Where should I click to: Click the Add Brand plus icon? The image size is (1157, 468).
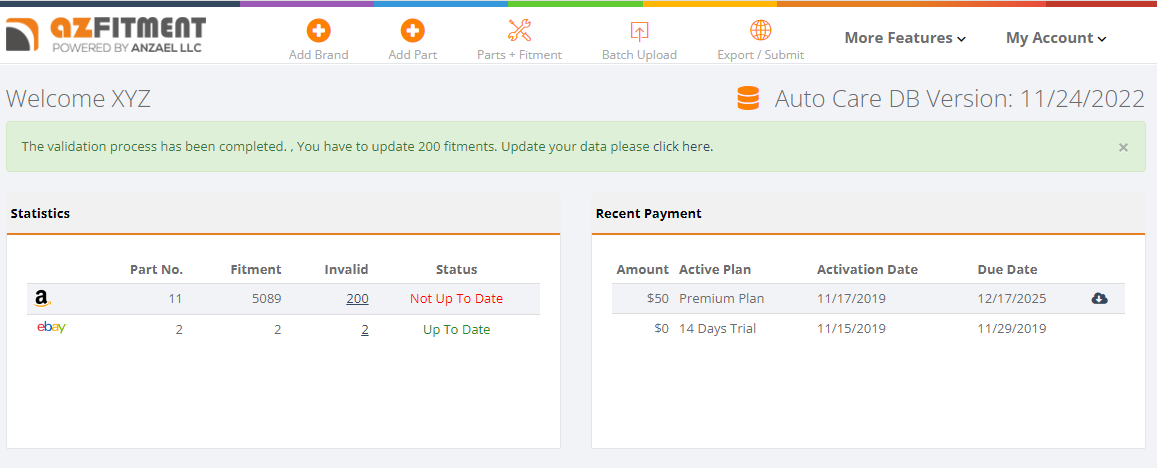319,31
